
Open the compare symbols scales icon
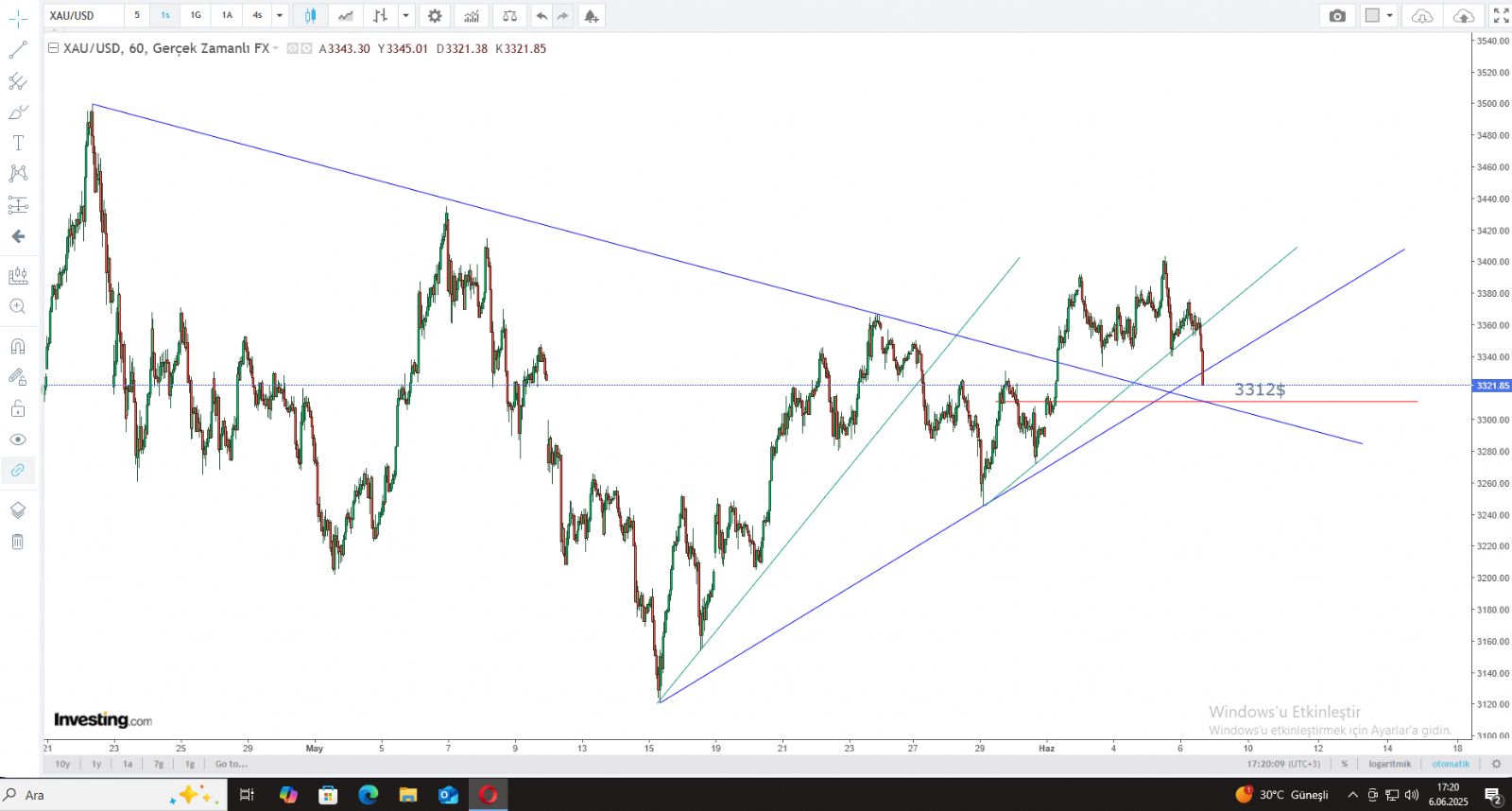click(x=510, y=15)
